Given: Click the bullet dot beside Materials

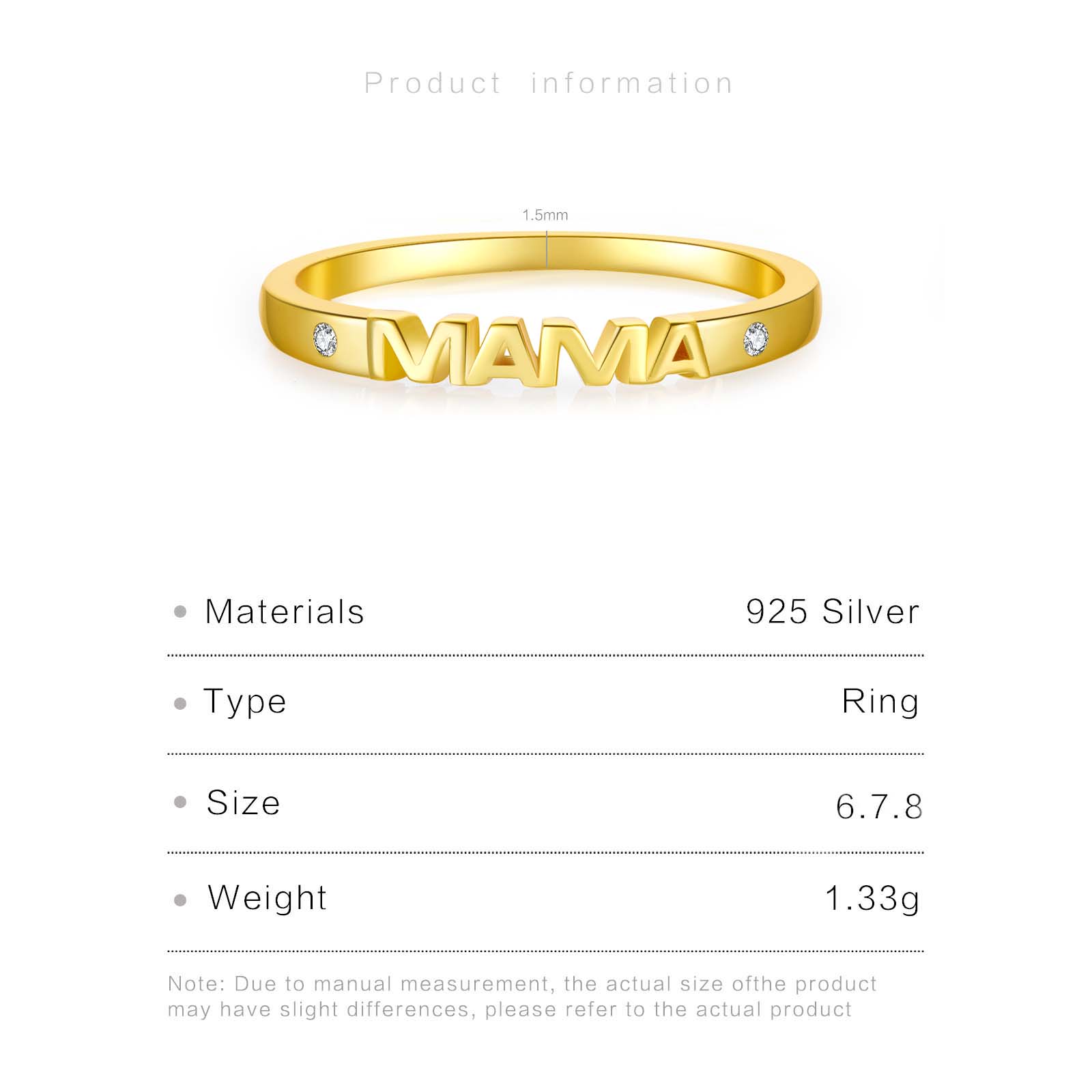Looking at the screenshot, I should point(180,612).
